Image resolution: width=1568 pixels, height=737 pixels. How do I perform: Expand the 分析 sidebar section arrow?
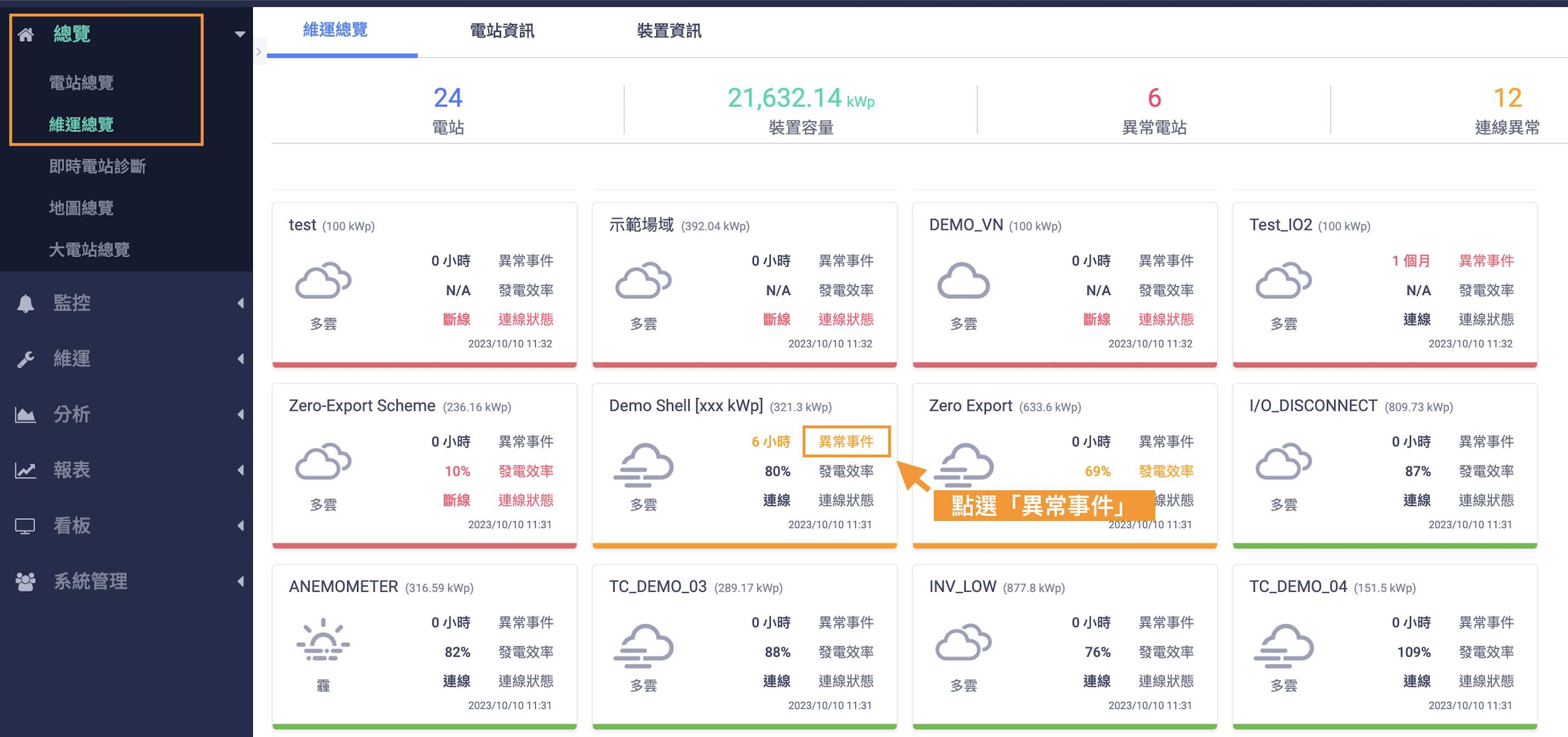[x=241, y=415]
